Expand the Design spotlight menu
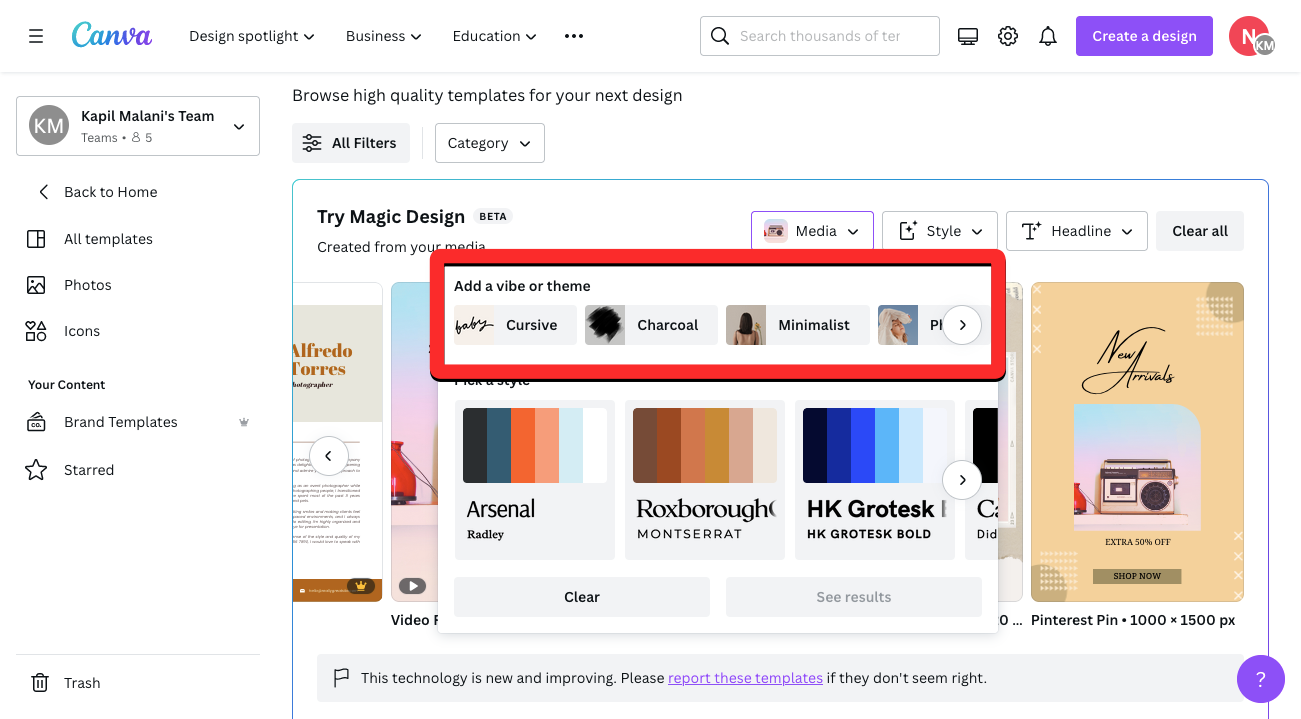1301x719 pixels. click(252, 36)
